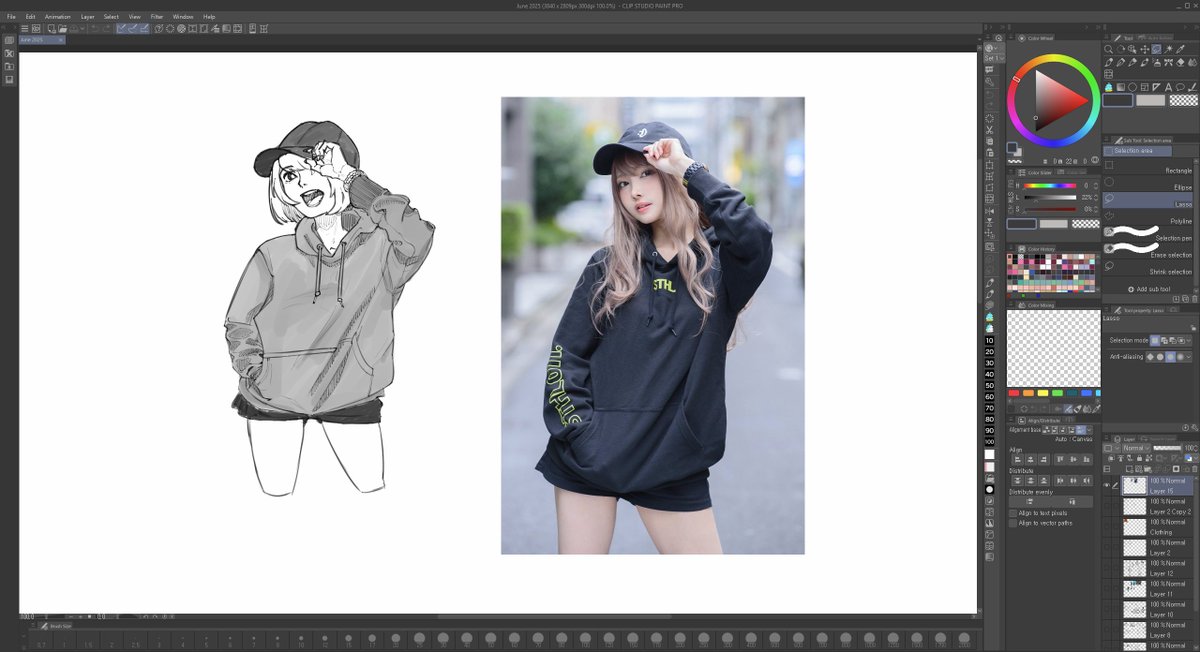Enable Align to text pixels
Viewport: 1200px width, 652px height.
(1013, 512)
